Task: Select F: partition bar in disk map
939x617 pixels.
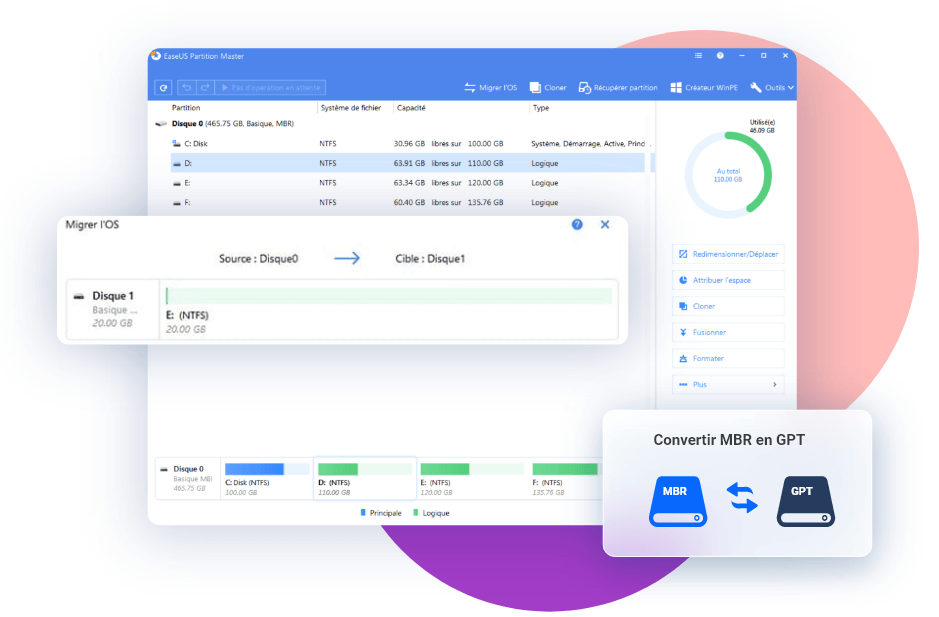Action: 565,478
